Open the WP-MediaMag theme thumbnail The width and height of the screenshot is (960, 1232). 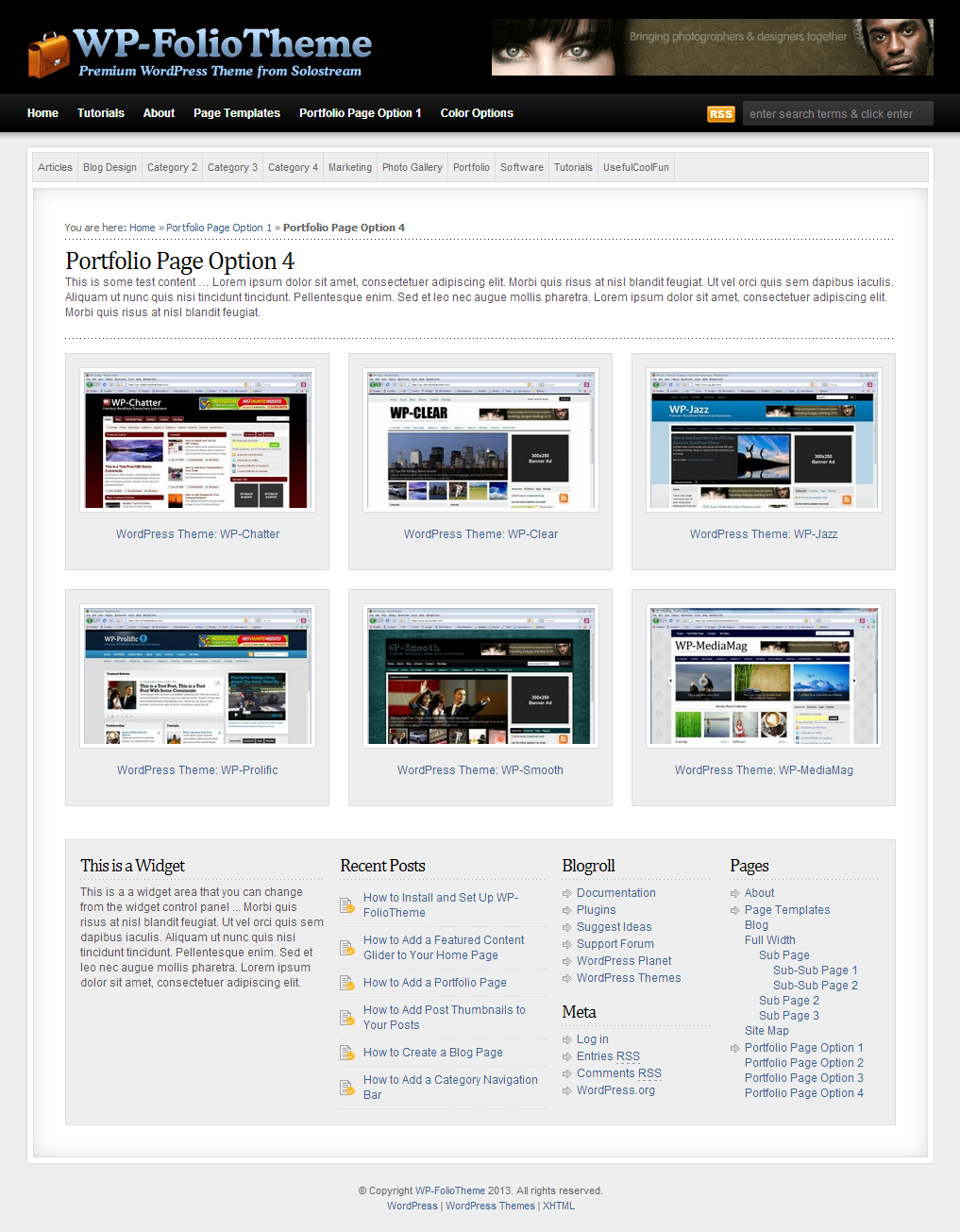coord(764,676)
